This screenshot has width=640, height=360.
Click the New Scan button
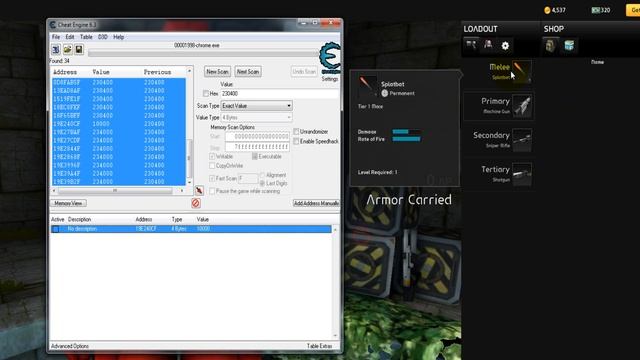218,72
